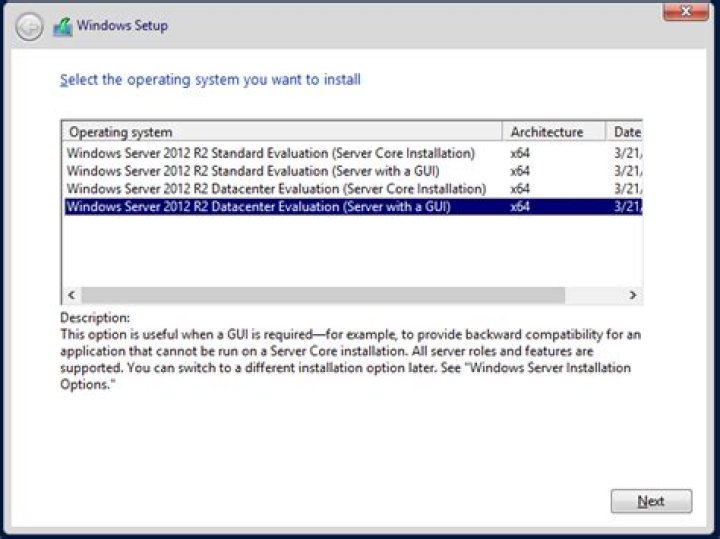Click the right scroll arrow of list
Image resolution: width=720 pixels, height=539 pixels.
633,295
